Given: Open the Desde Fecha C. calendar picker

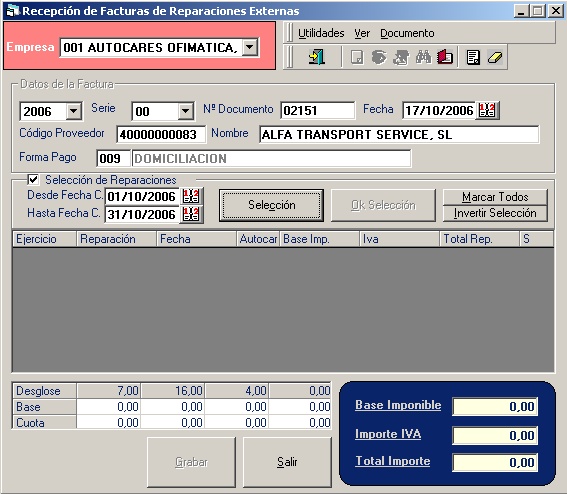Looking at the screenshot, I should click(x=191, y=196).
